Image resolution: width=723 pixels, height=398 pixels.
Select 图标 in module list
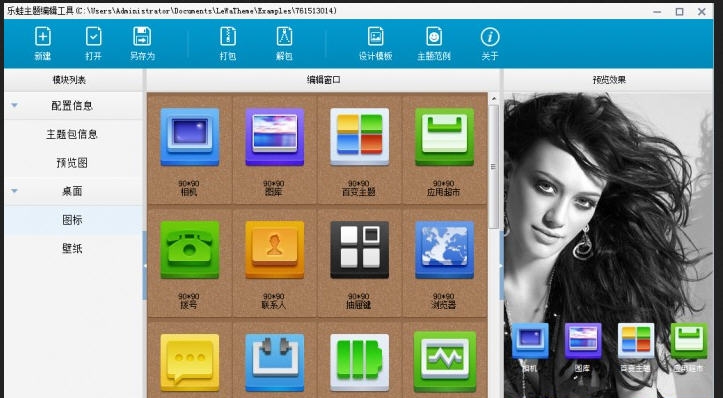tap(72, 220)
